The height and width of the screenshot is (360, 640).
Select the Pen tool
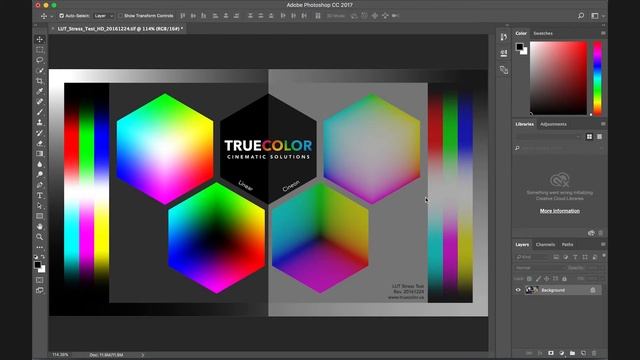click(x=40, y=185)
